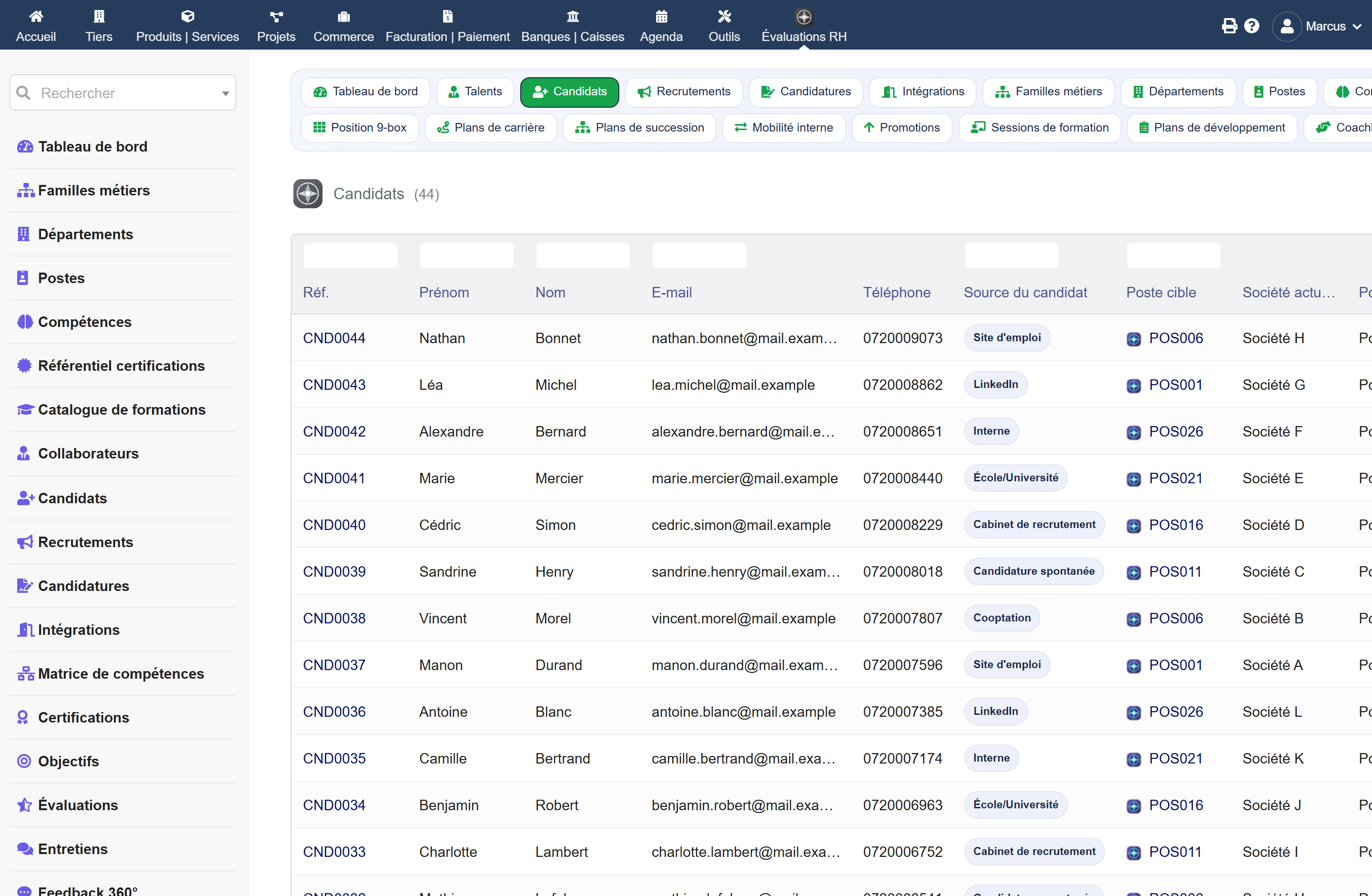This screenshot has width=1372, height=896.
Task: Switch to the Recrutements tab
Action: pyautogui.click(x=684, y=92)
